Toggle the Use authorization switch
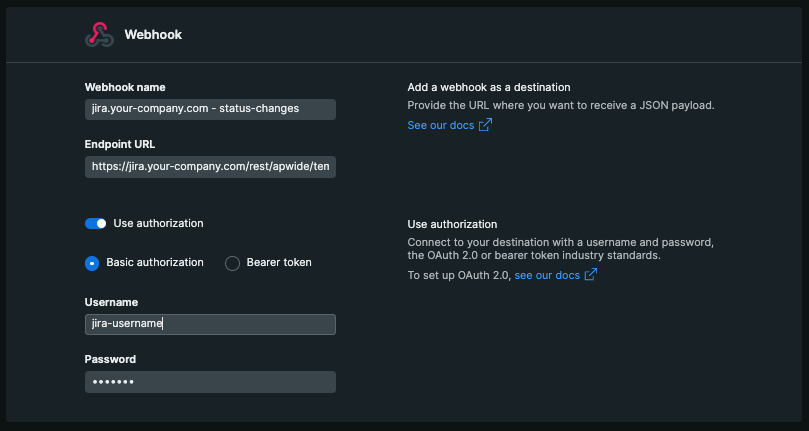Image resolution: width=809 pixels, height=431 pixels. point(96,224)
